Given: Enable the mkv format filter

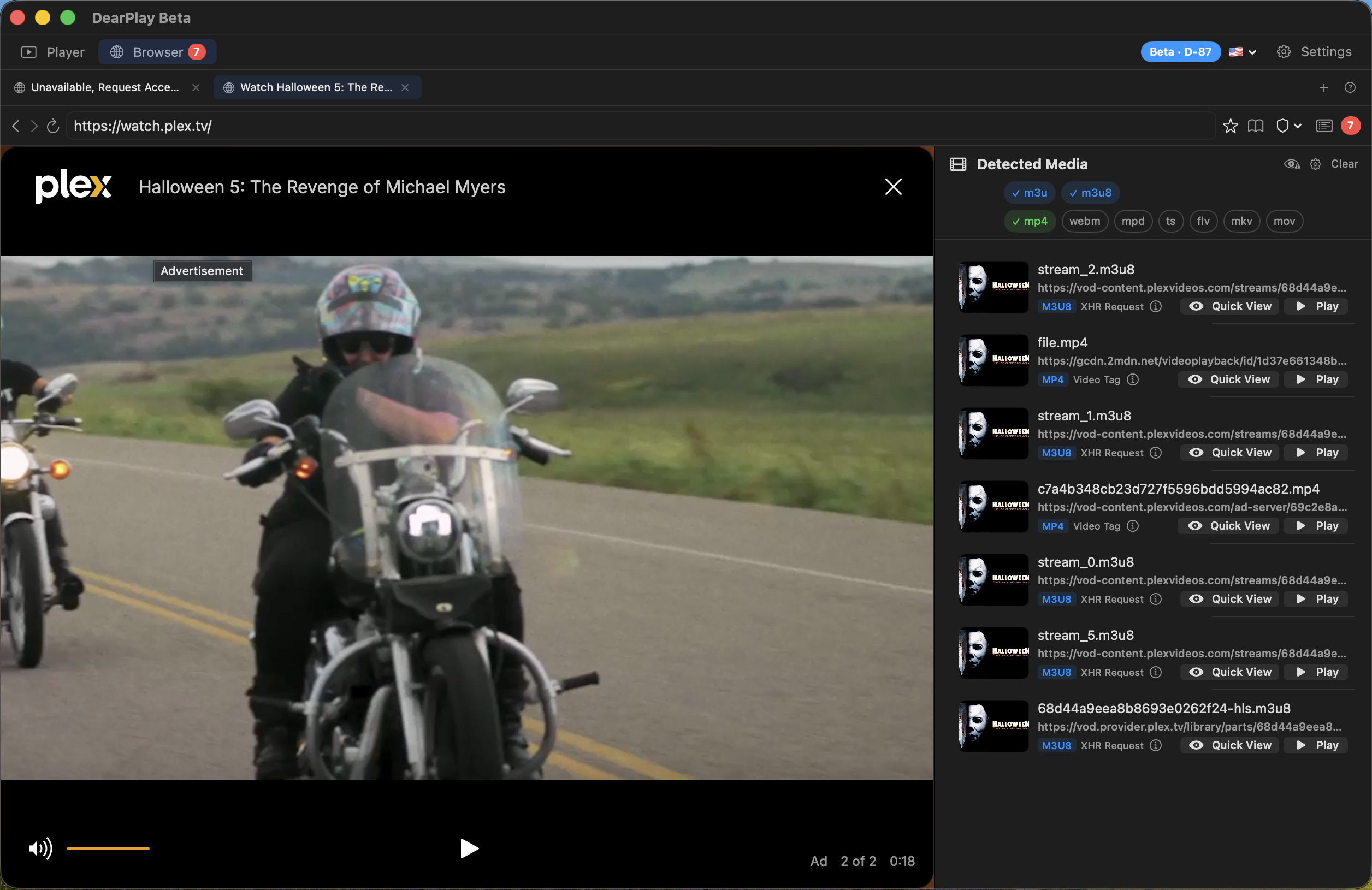Looking at the screenshot, I should tap(1241, 221).
